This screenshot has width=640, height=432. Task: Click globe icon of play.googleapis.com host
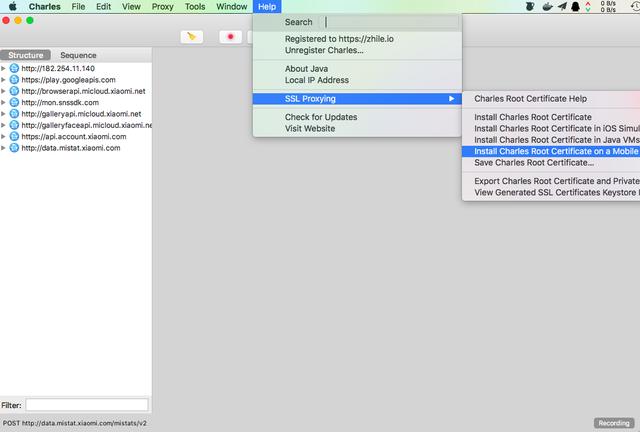tap(14, 80)
